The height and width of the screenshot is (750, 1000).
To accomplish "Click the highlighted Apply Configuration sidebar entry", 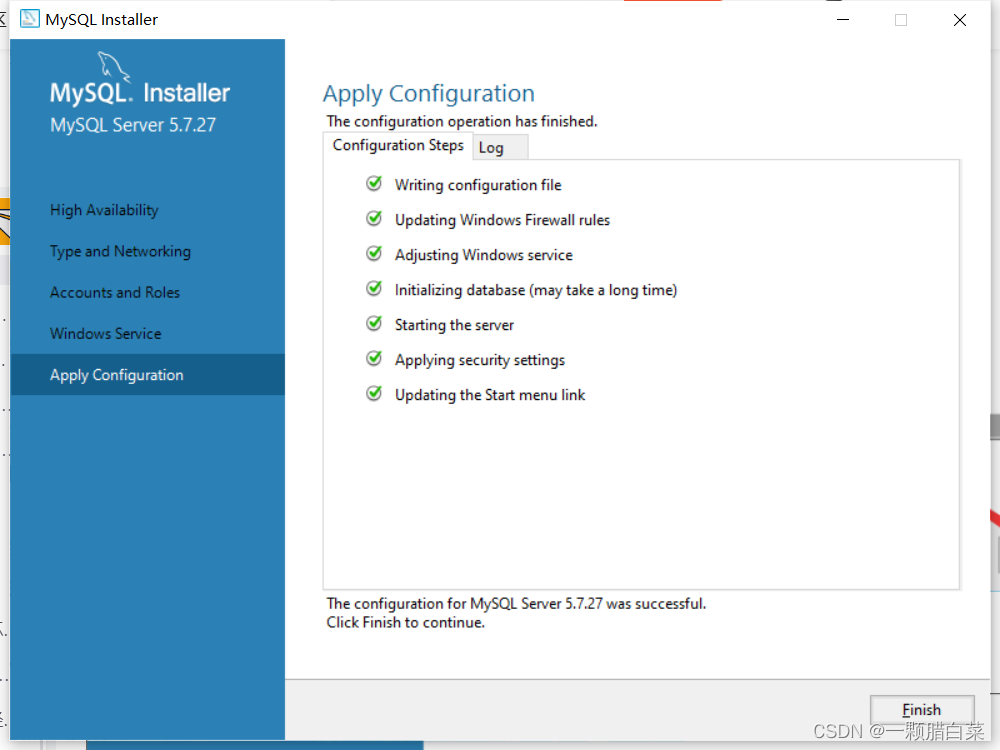I will coord(116,374).
